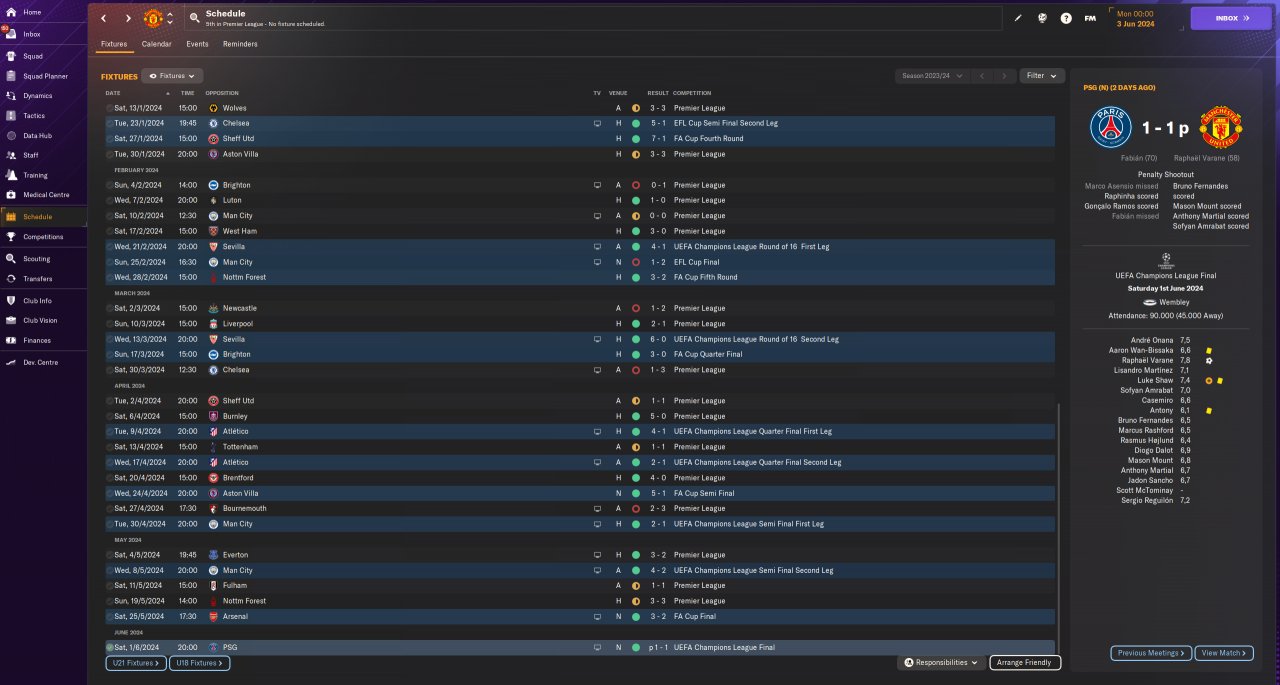Switch to the Fixtures tab

[x=114, y=44]
